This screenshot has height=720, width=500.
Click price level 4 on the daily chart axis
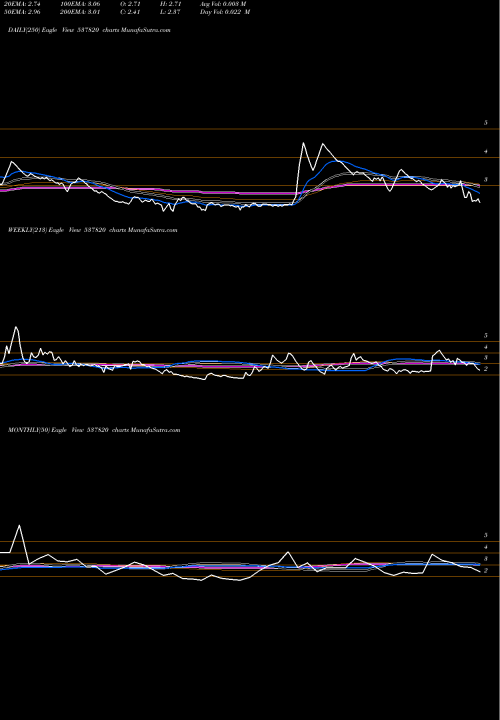[x=485, y=152]
